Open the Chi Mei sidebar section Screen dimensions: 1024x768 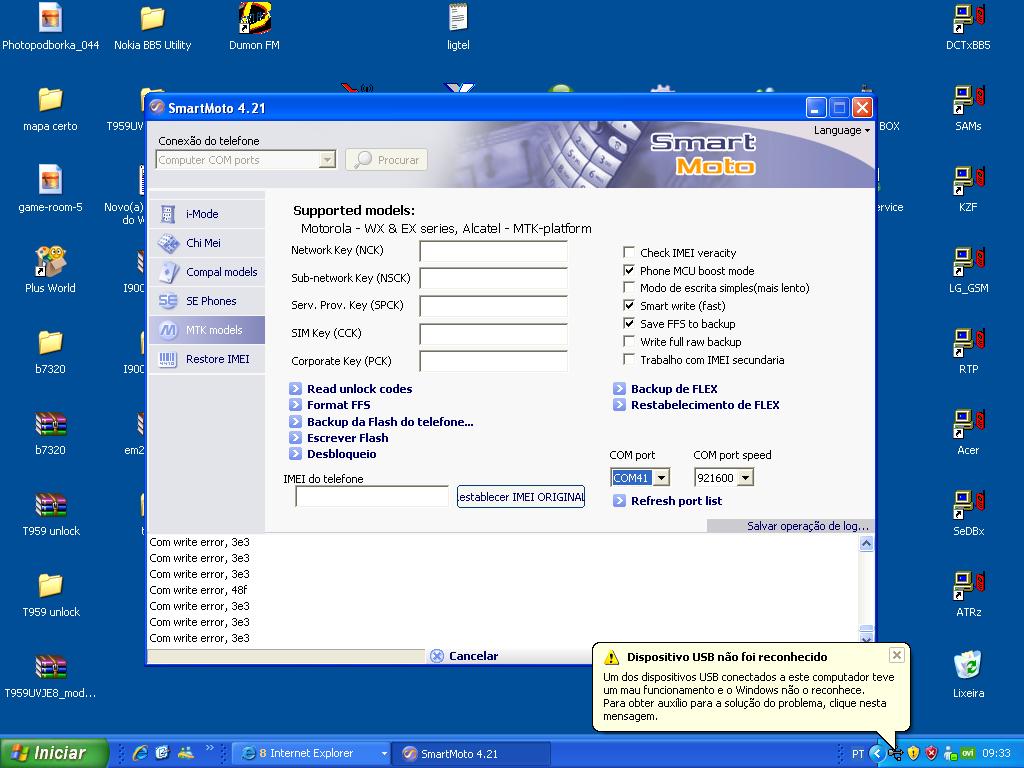[206, 243]
